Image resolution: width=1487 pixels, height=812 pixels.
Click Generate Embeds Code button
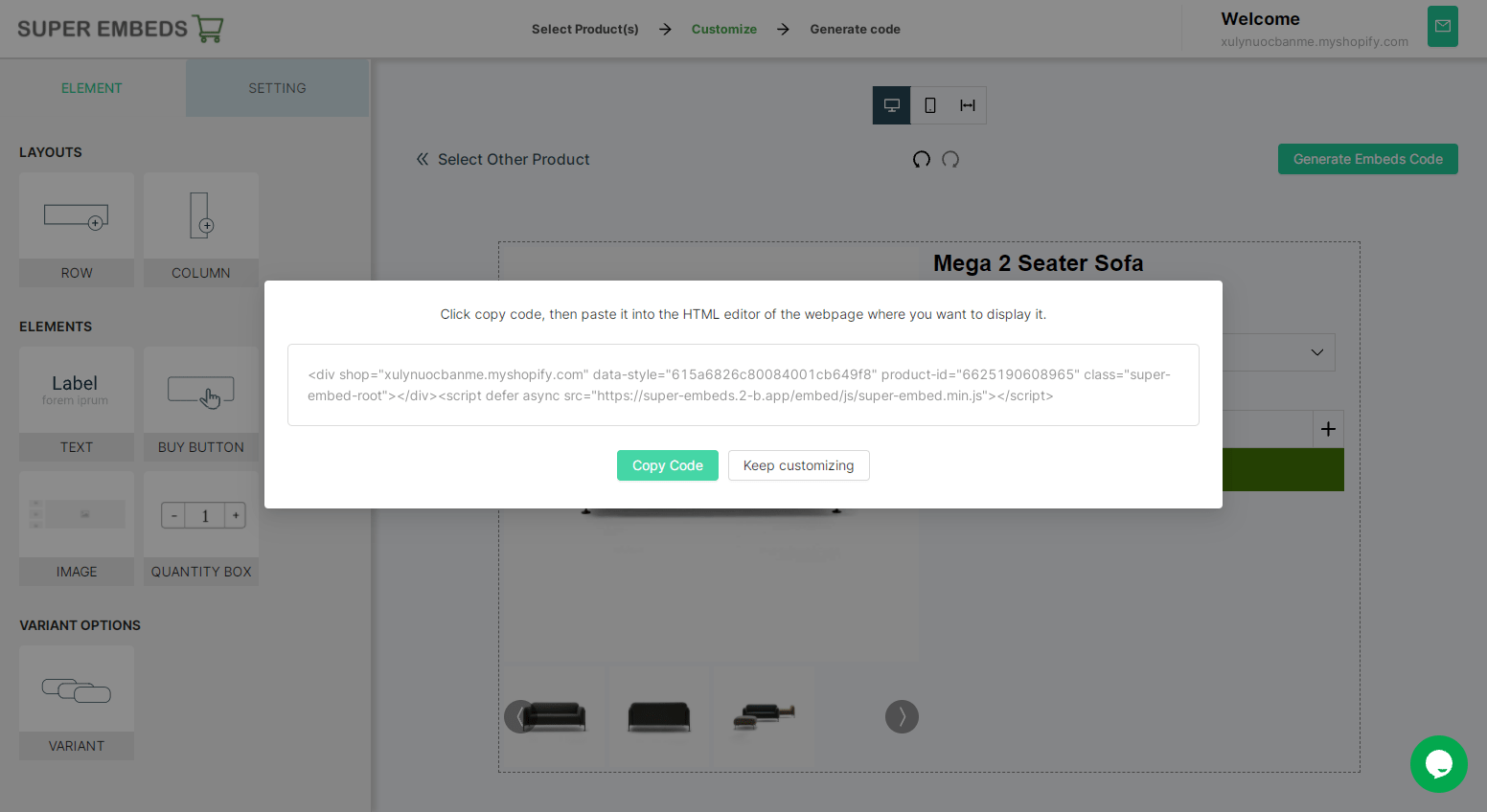(1368, 159)
